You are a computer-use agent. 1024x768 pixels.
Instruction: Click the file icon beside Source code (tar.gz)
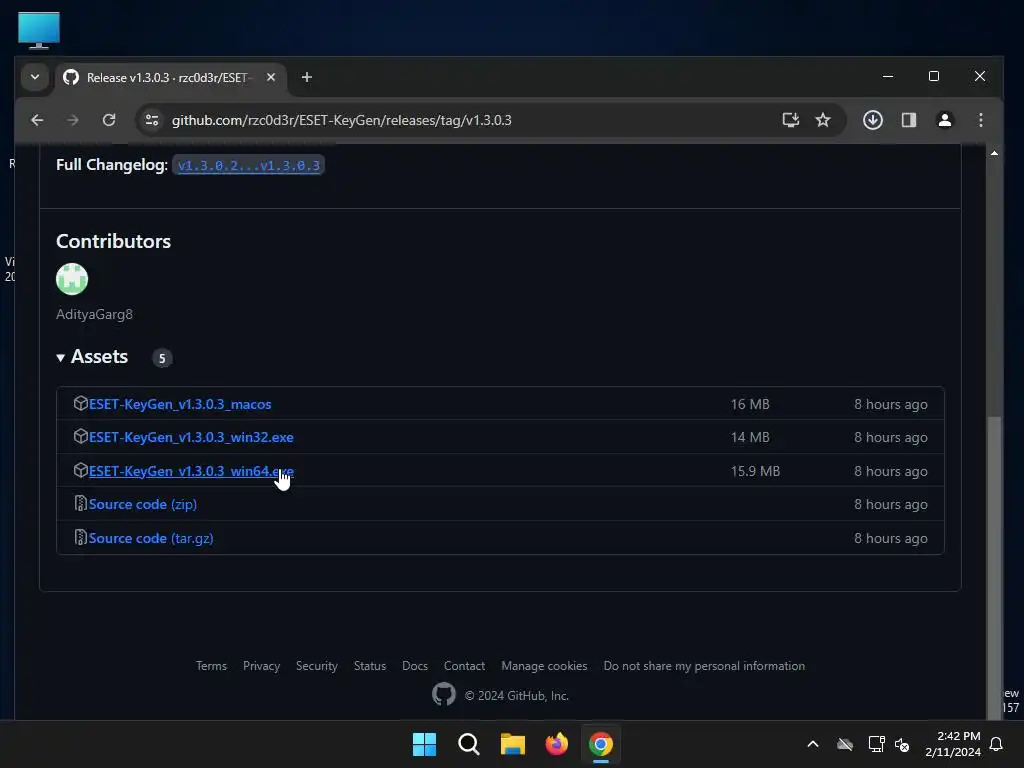coord(80,537)
